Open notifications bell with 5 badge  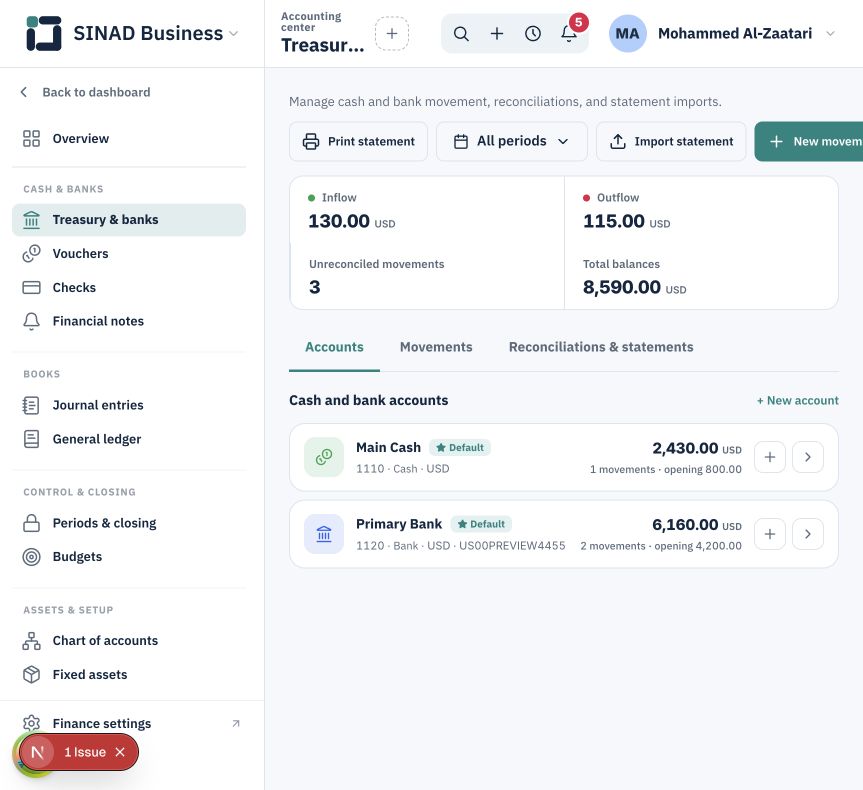click(570, 32)
